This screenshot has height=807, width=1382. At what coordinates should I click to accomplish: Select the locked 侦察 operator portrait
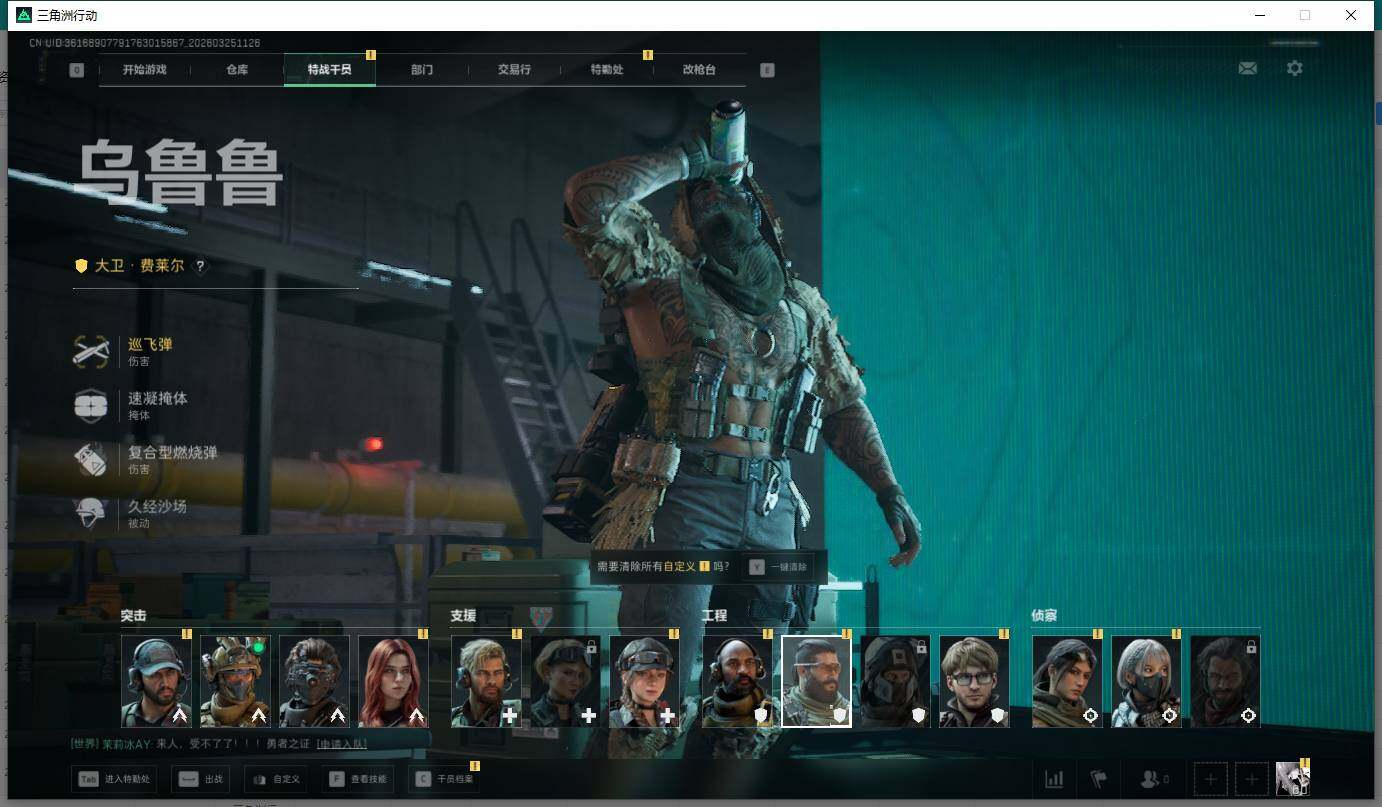click(1225, 681)
